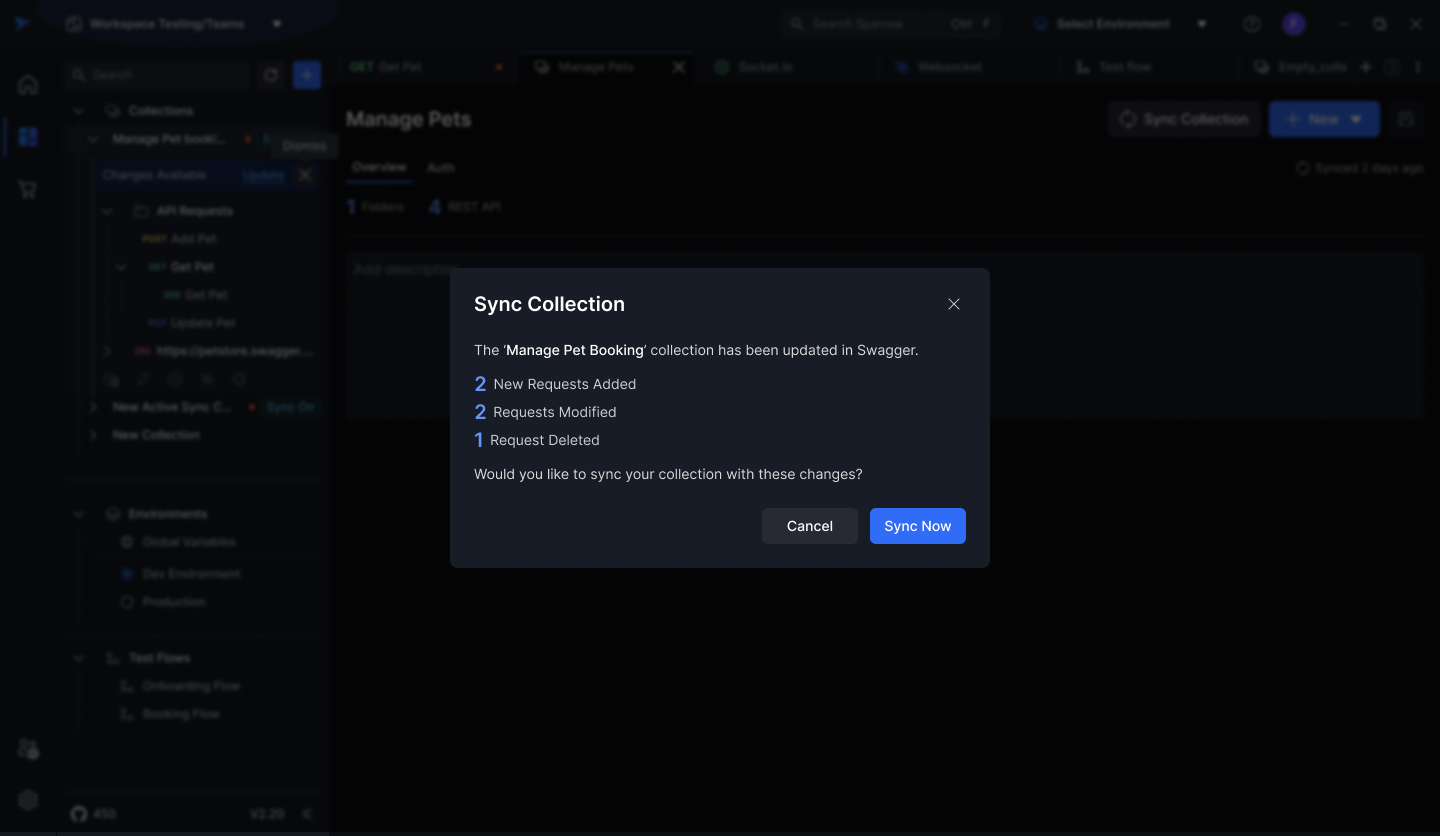Select the Production environment radio button

(127, 601)
